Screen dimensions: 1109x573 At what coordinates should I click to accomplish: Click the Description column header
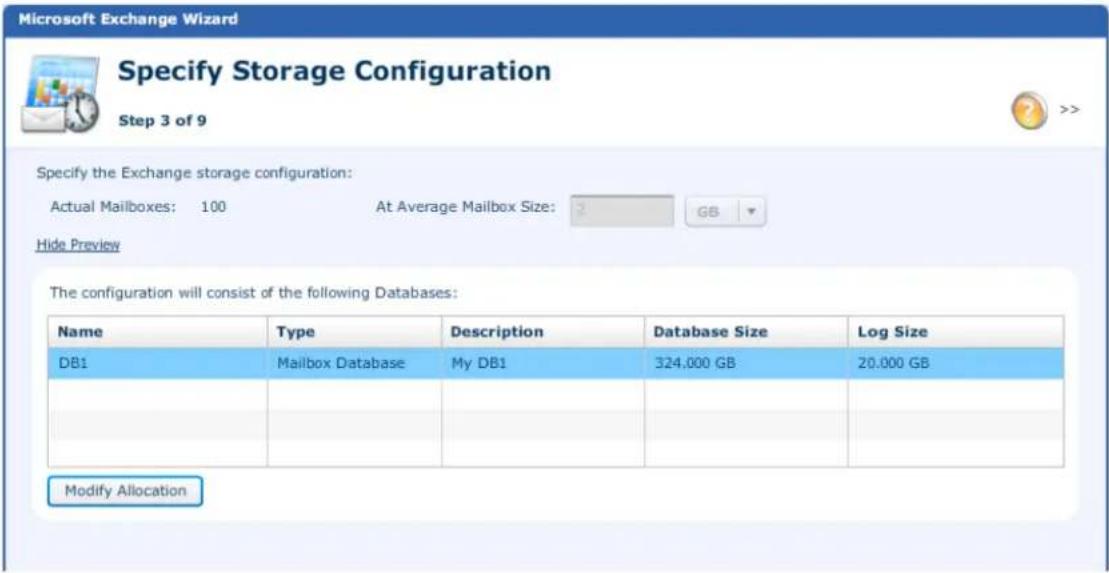tap(542, 332)
